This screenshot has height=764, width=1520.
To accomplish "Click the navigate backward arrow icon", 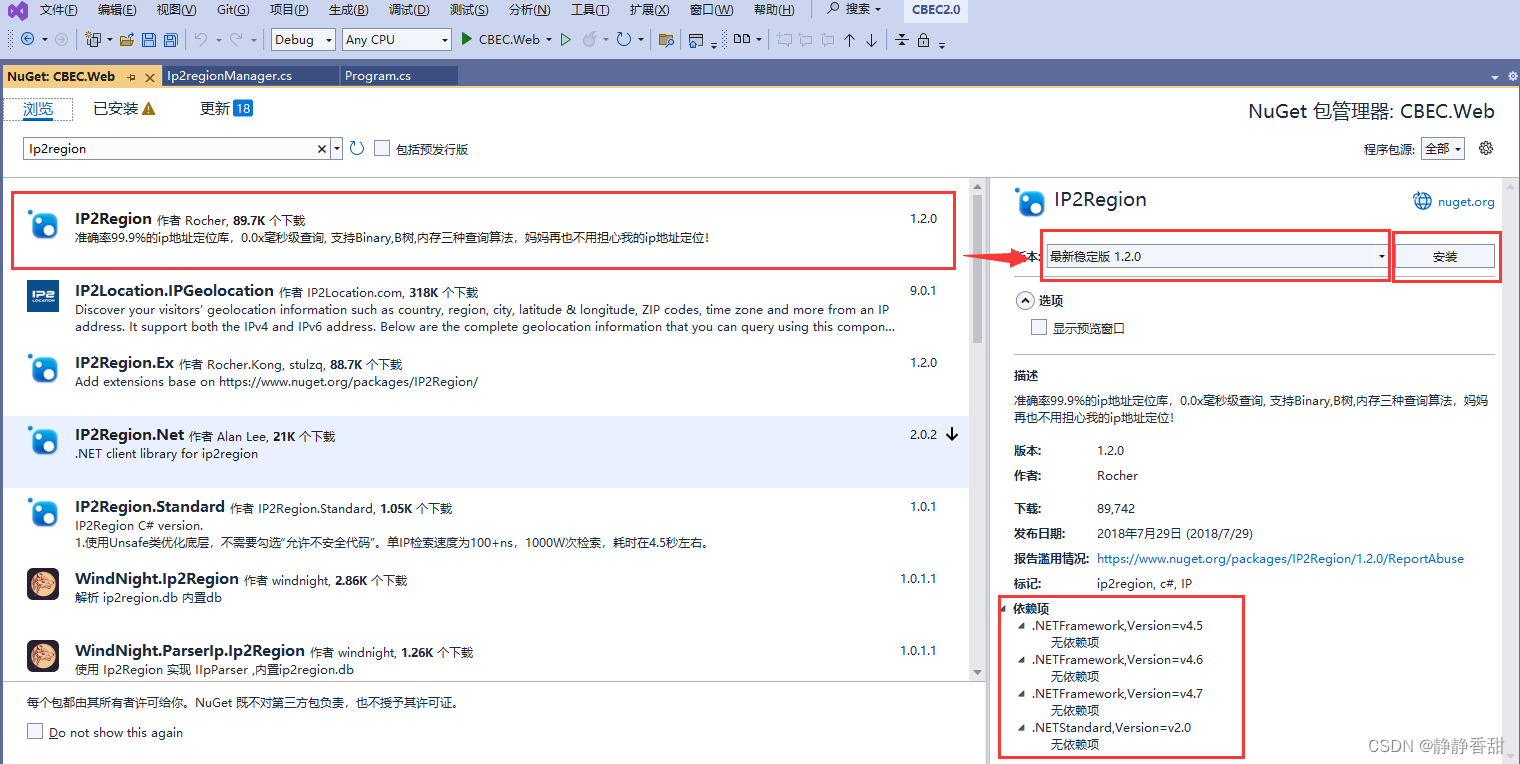I will pyautogui.click(x=27, y=40).
